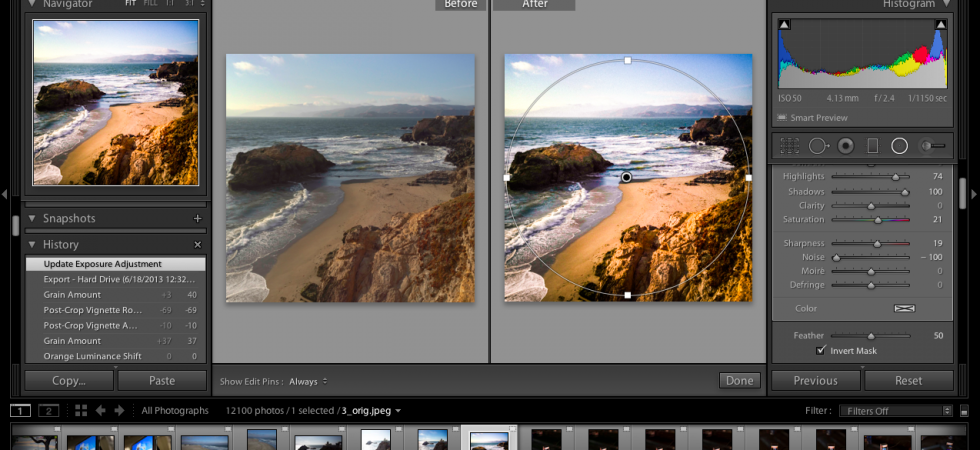Open the Show Edit Pins dropdown
980x450 pixels.
point(308,381)
